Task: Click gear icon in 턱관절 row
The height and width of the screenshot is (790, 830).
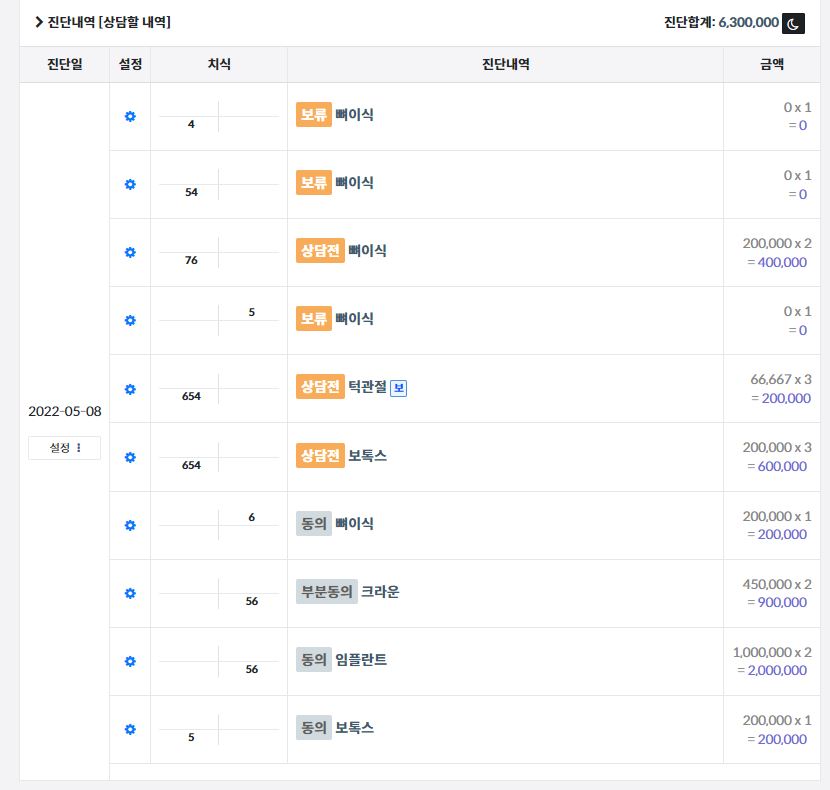Action: (130, 389)
